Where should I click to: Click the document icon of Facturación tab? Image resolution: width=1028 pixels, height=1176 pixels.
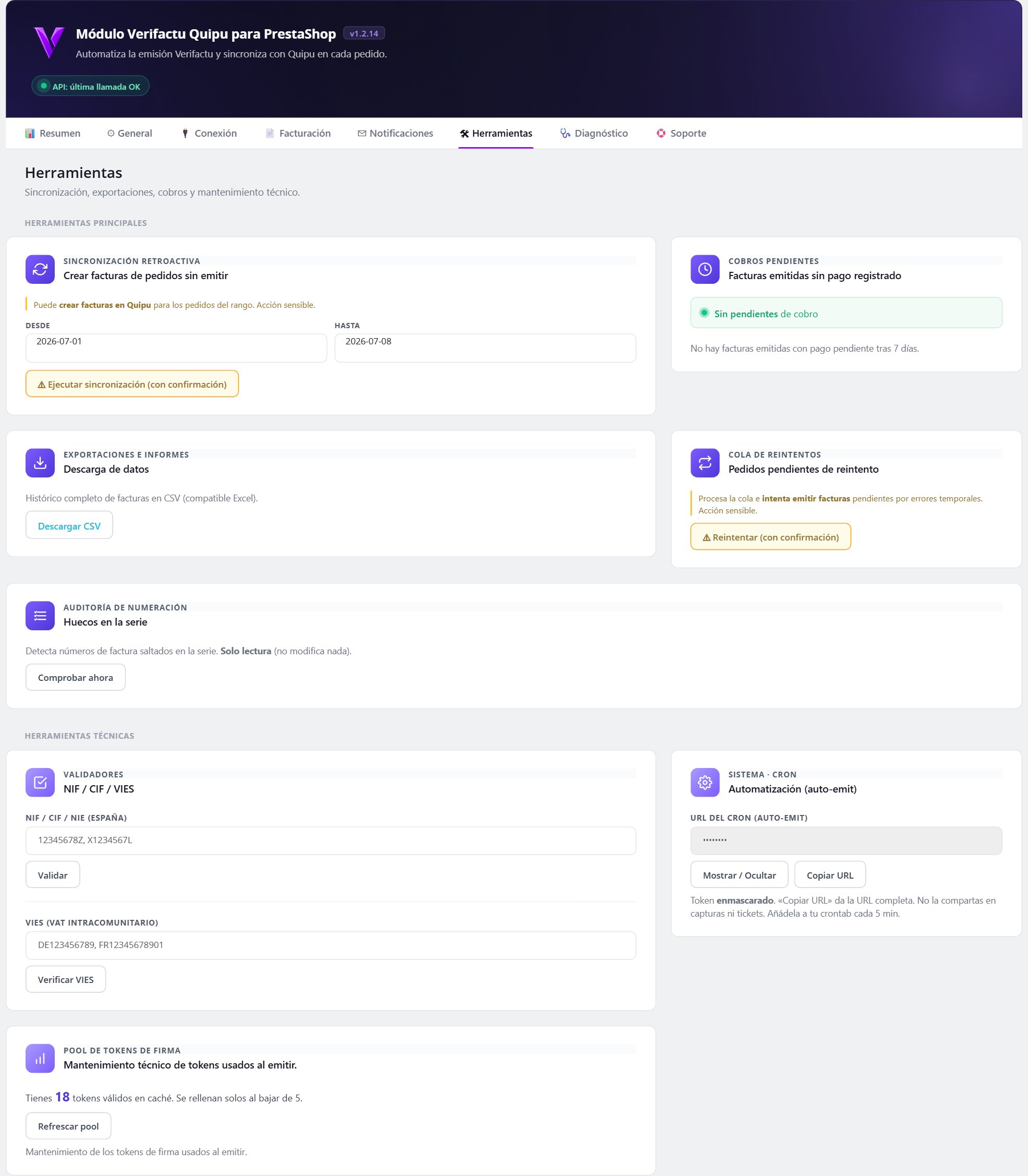click(x=270, y=133)
